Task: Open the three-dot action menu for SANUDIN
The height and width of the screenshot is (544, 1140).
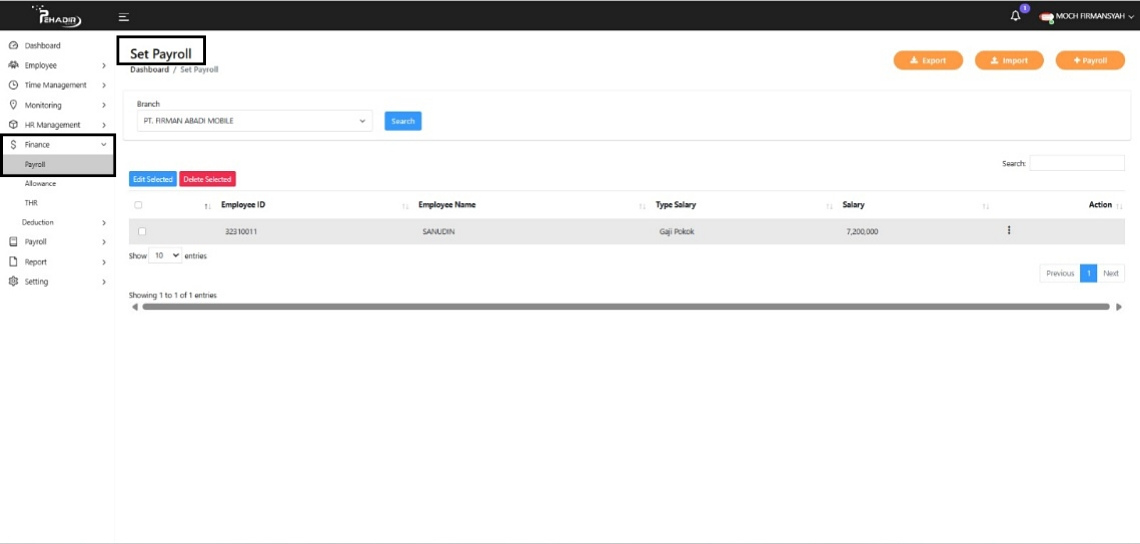Action: click(x=1008, y=231)
